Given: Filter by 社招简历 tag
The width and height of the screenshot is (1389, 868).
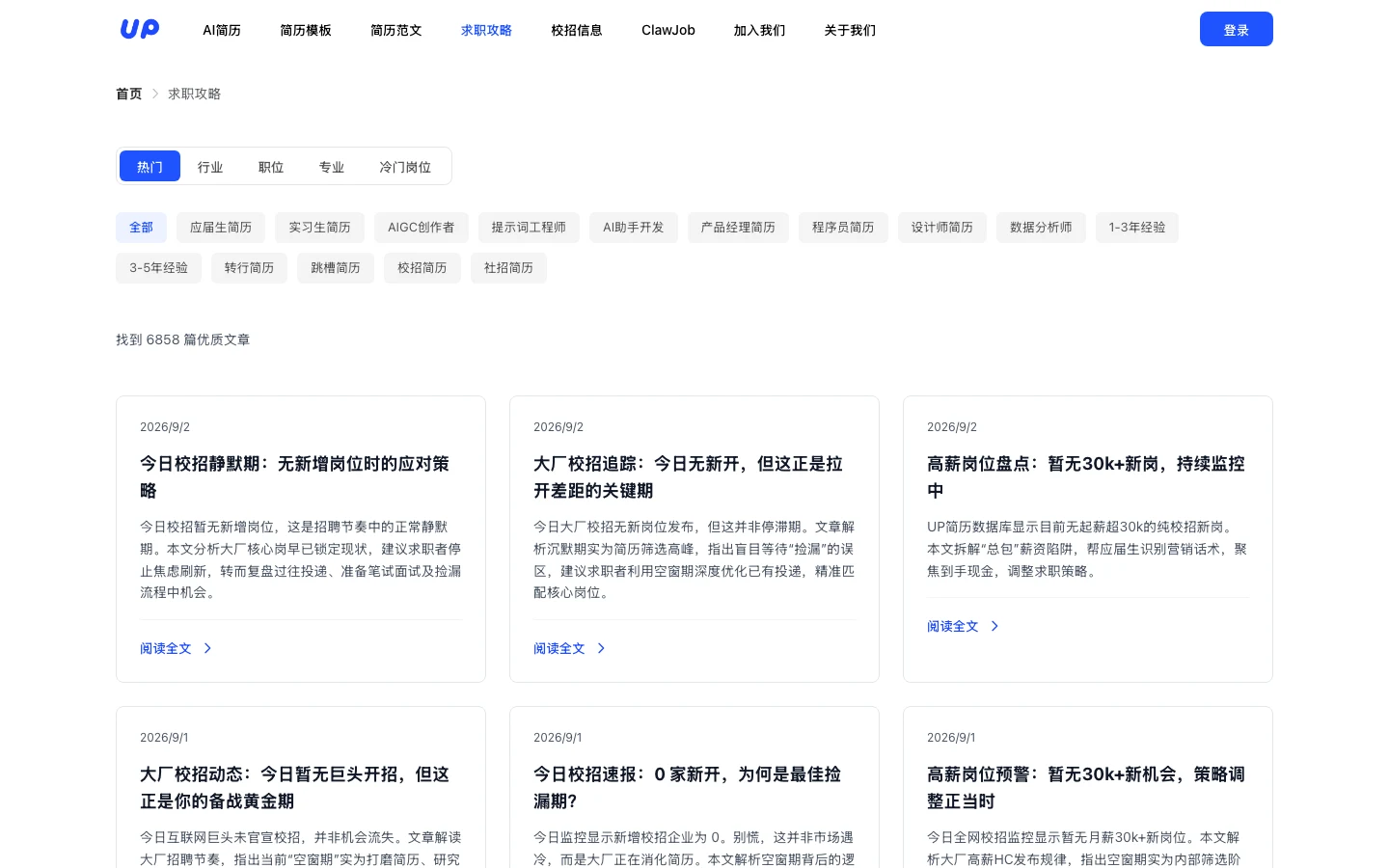Looking at the screenshot, I should point(508,268).
